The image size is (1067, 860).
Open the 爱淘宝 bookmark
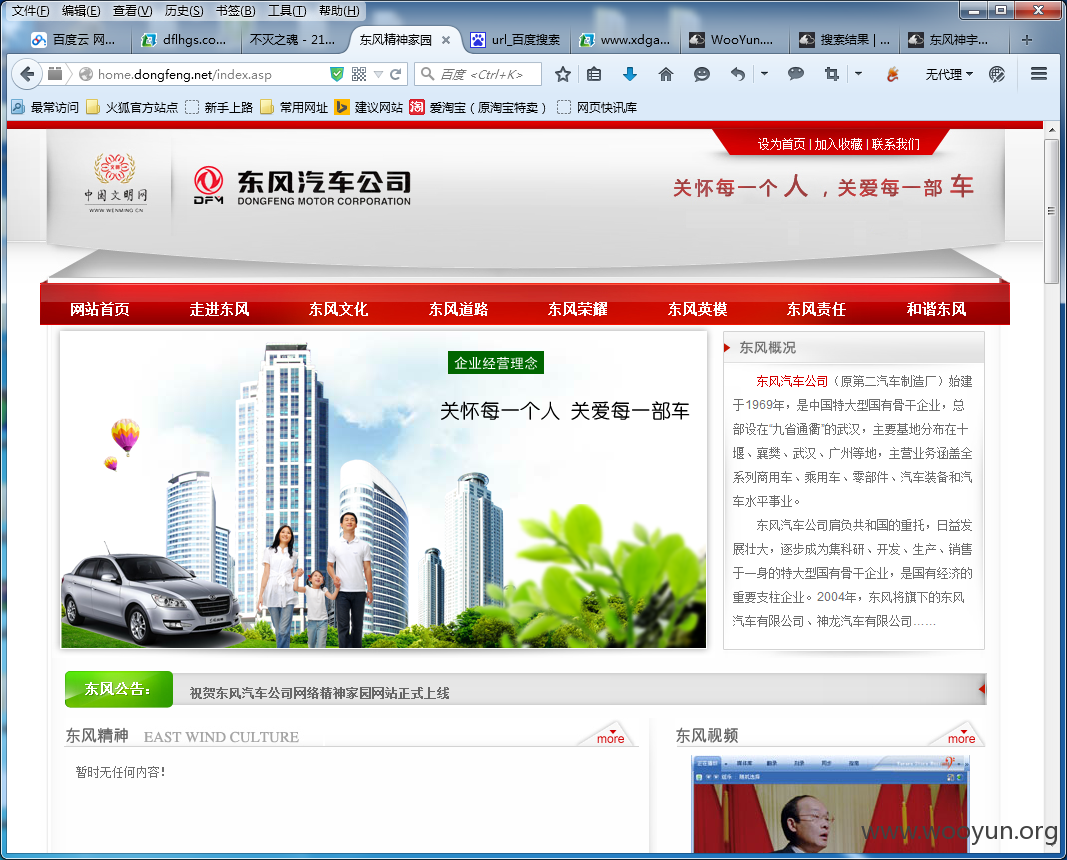pyautogui.click(x=479, y=108)
